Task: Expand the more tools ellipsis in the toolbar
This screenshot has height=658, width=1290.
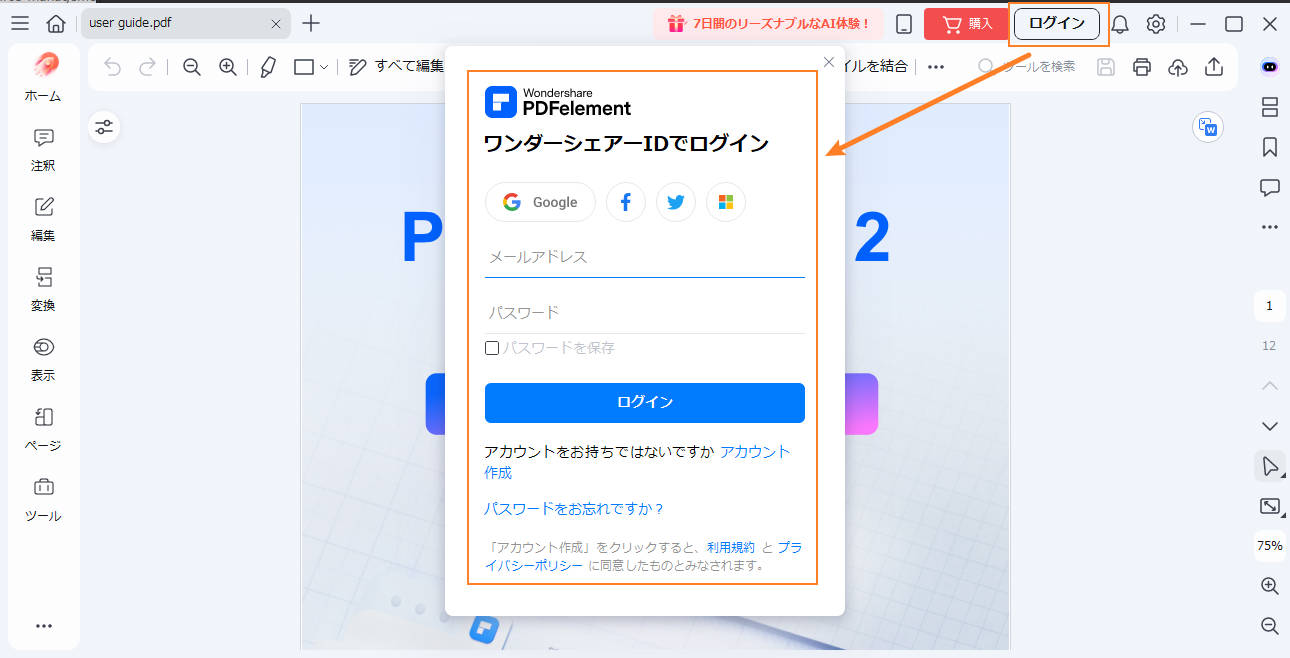Action: (935, 66)
